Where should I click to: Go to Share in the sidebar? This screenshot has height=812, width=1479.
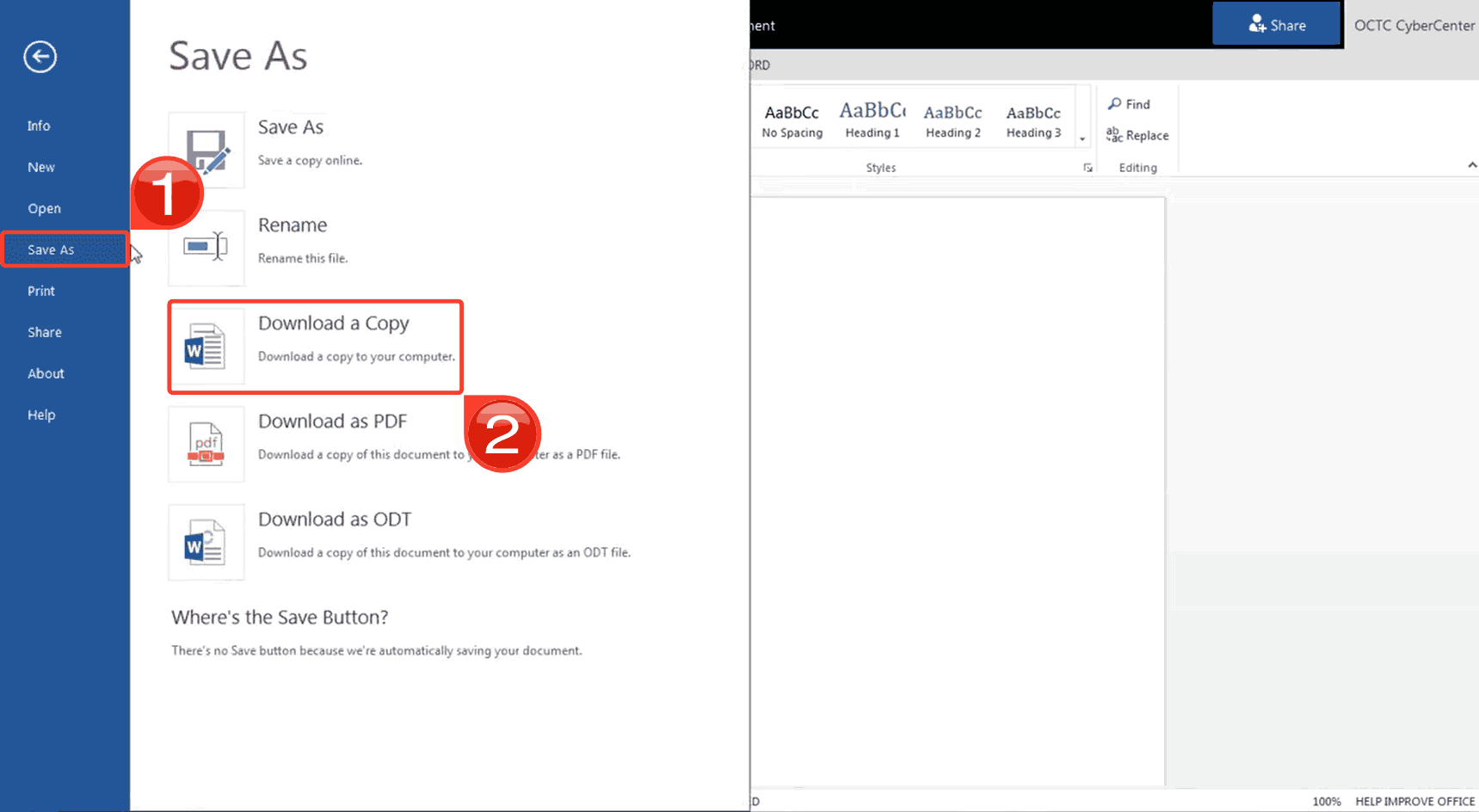tap(44, 332)
